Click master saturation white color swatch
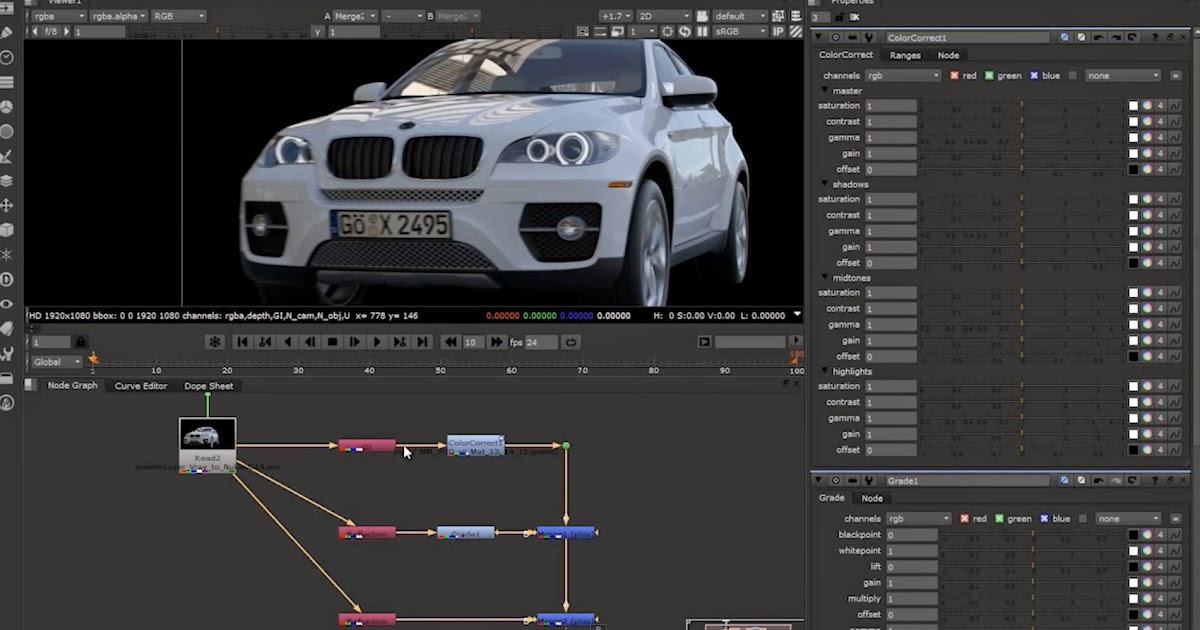The image size is (1200, 630). [x=1134, y=106]
